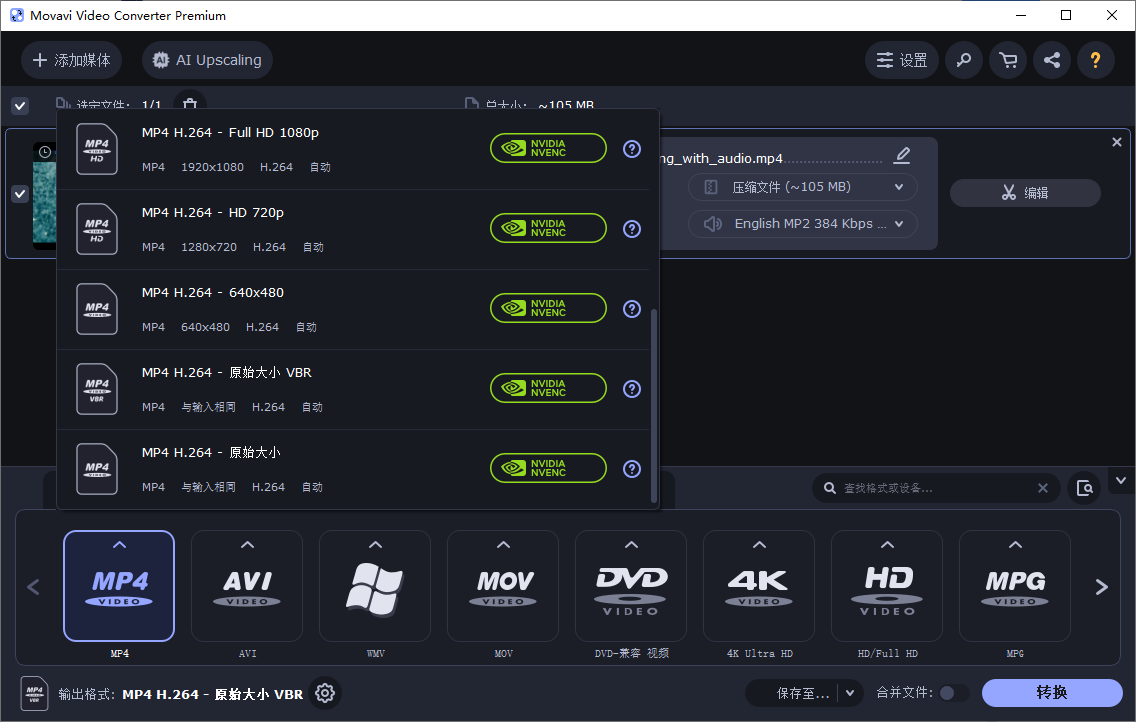1136x722 pixels.
Task: Open the English MP2 384 Kbps audio dropdown
Action: click(803, 224)
